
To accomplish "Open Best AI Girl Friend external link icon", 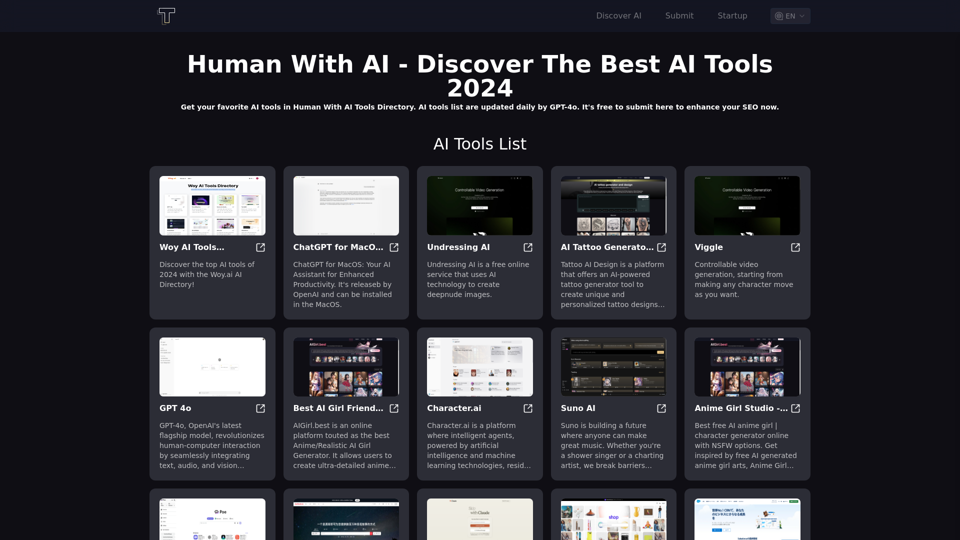I will 394,408.
